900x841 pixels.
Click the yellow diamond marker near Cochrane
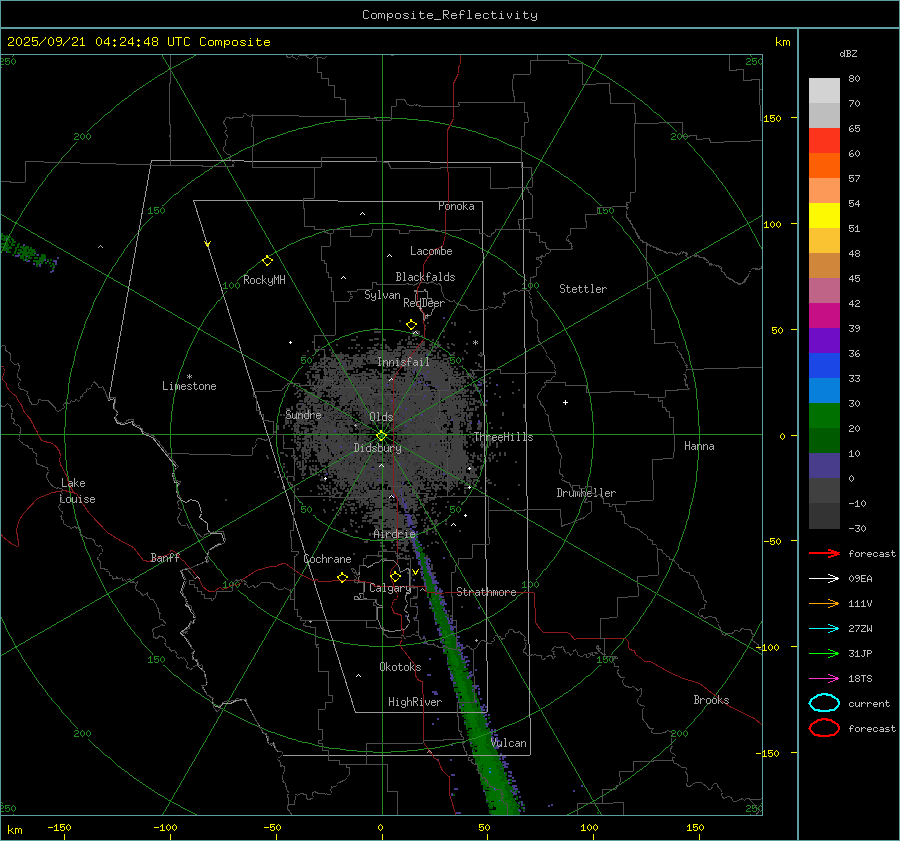[342, 577]
